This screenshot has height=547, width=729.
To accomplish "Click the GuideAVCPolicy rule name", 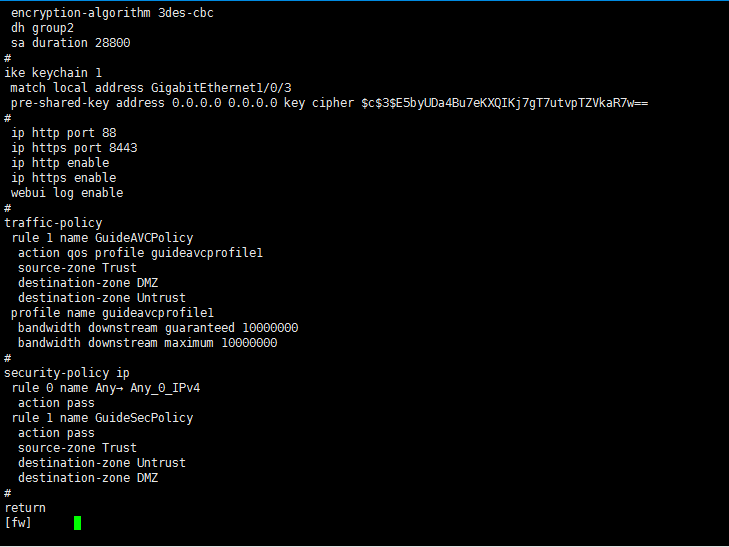I will pos(144,238).
